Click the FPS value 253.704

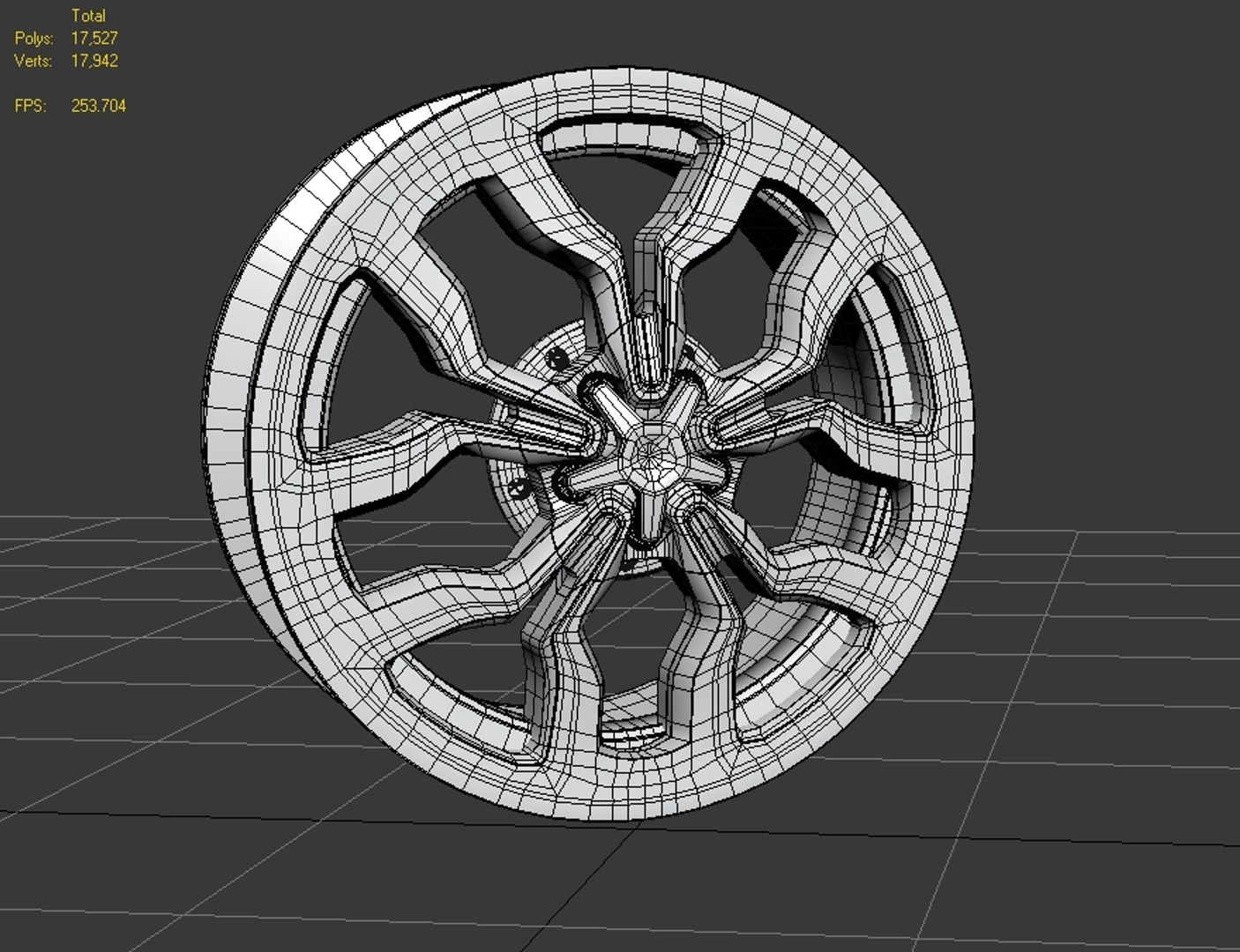(99, 106)
